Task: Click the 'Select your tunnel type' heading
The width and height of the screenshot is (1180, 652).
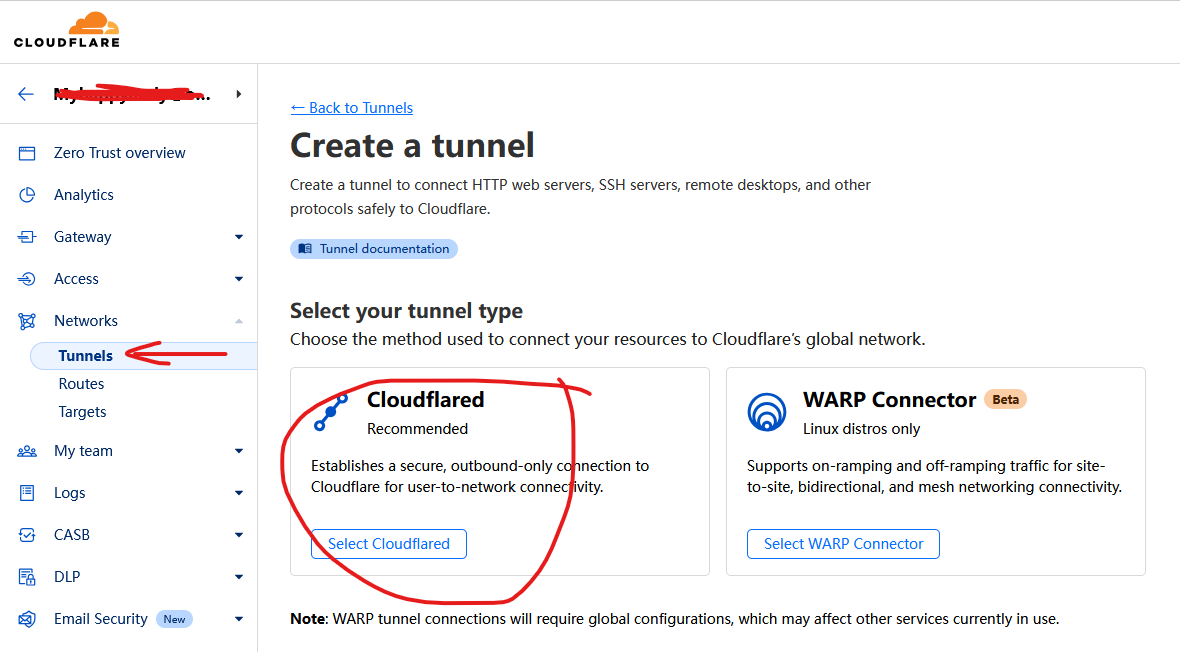Action: (406, 311)
